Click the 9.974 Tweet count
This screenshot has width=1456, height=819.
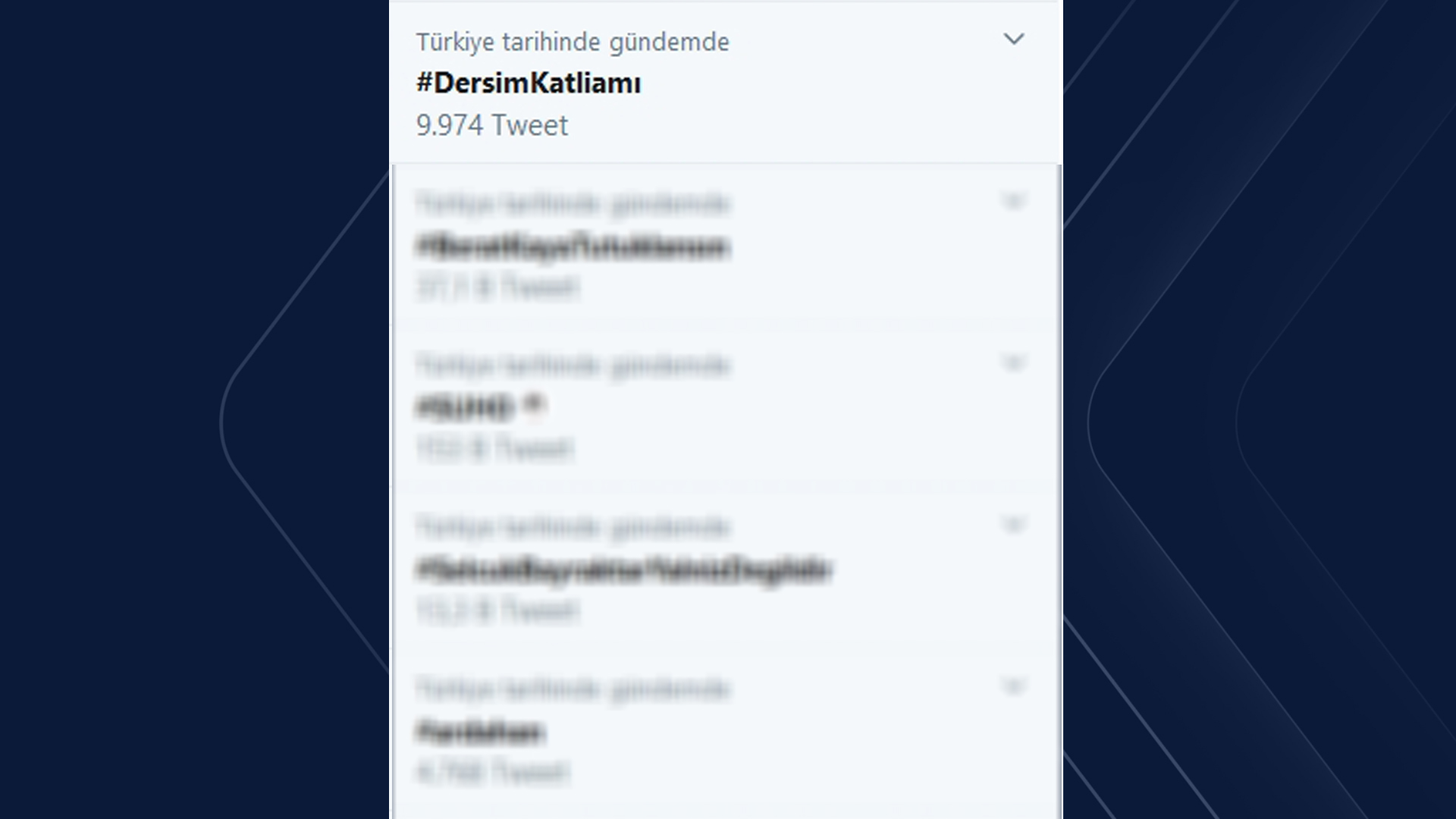click(491, 125)
